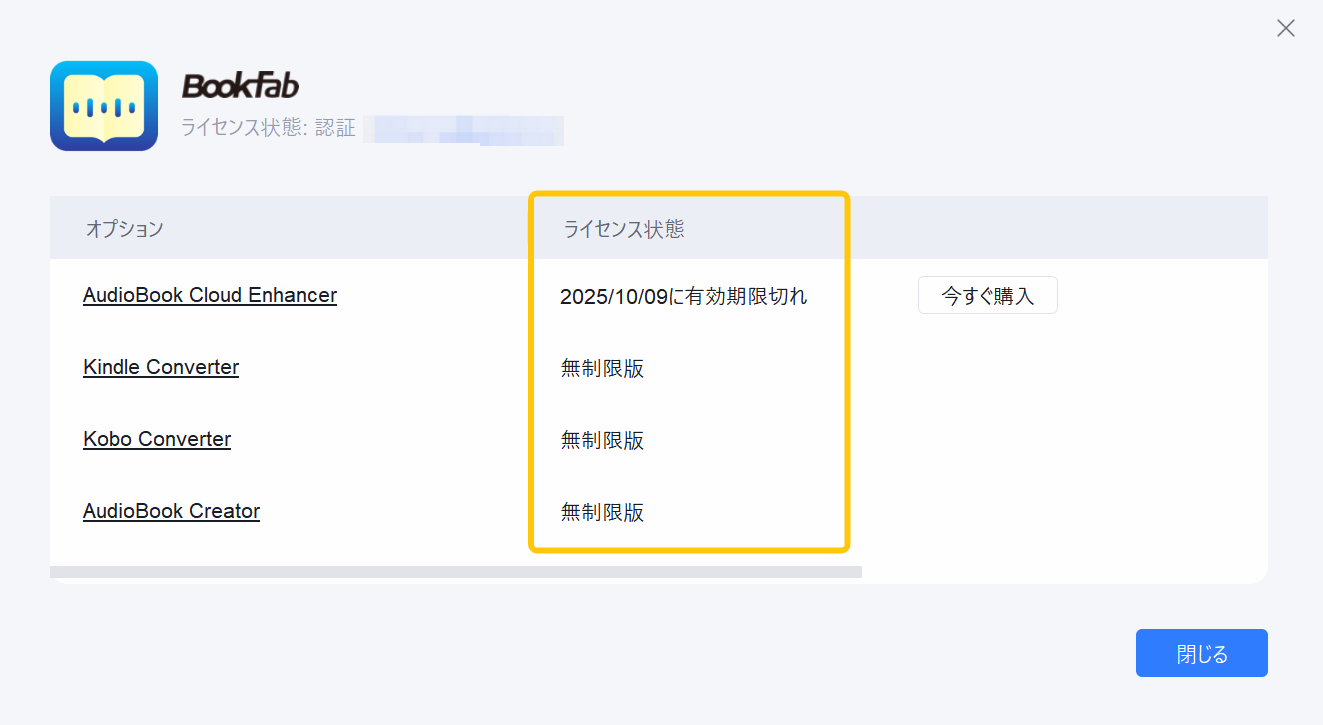Open the AudioBook Creator link

coord(171,511)
